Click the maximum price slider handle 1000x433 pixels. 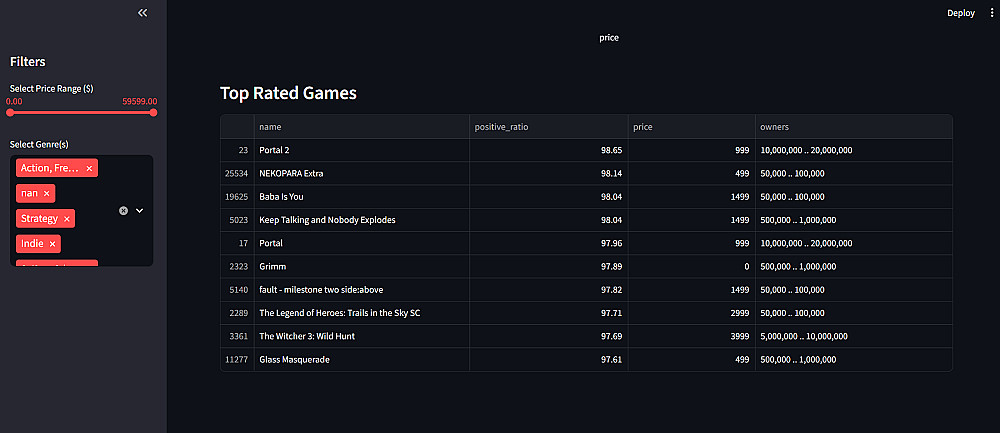click(x=153, y=112)
